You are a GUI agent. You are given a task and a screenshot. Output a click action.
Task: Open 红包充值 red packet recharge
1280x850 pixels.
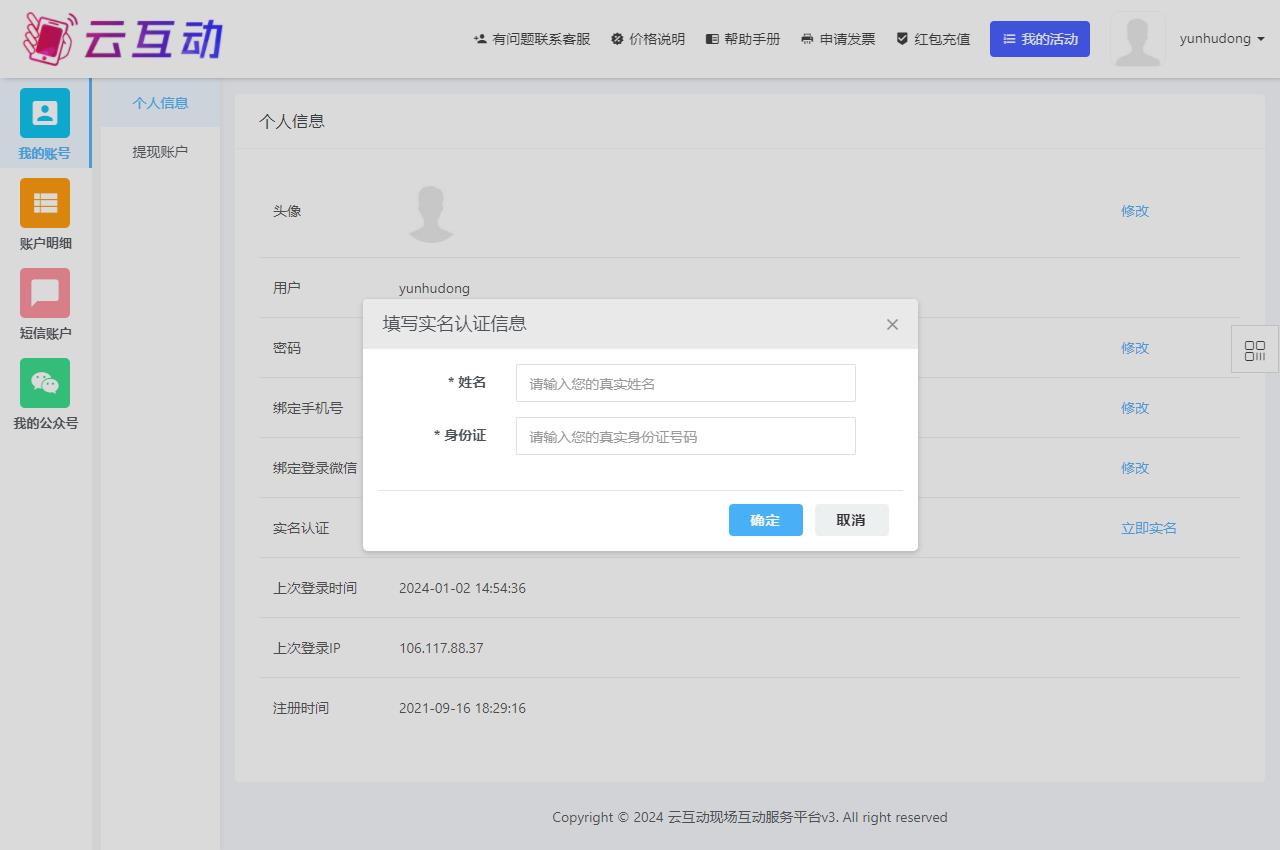click(932, 39)
